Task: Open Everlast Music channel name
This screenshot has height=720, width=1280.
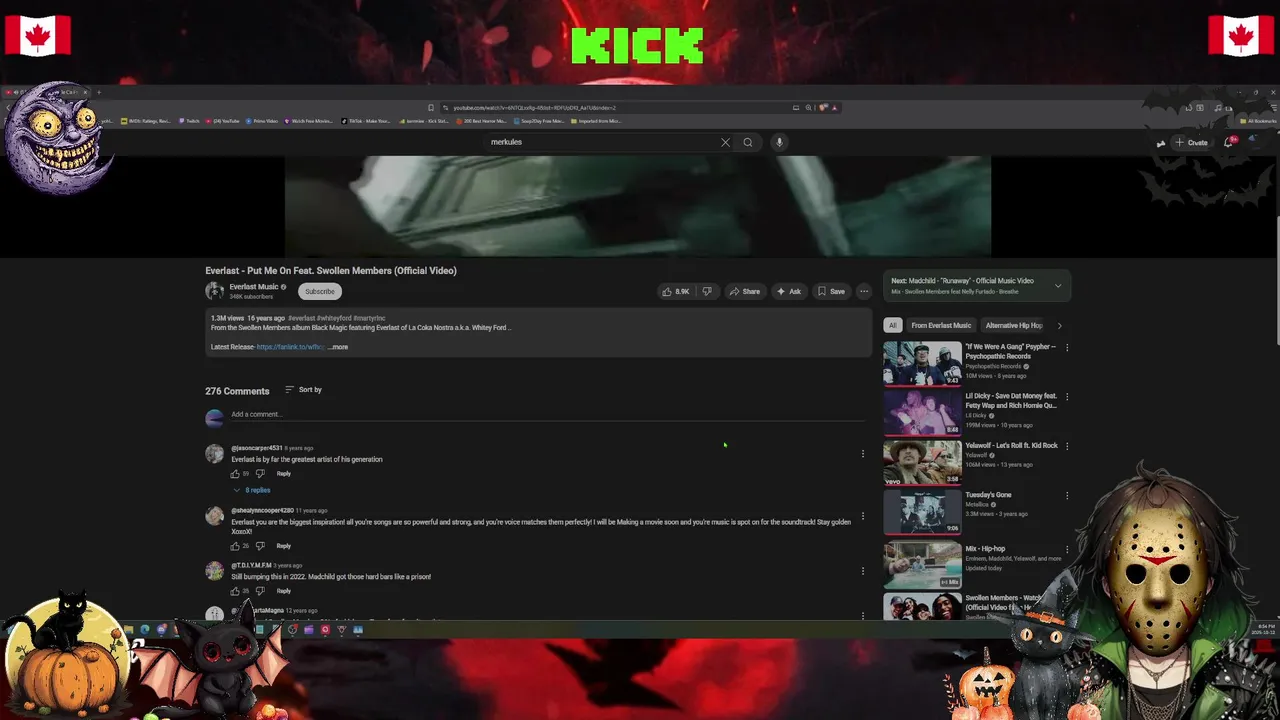Action: pos(254,287)
